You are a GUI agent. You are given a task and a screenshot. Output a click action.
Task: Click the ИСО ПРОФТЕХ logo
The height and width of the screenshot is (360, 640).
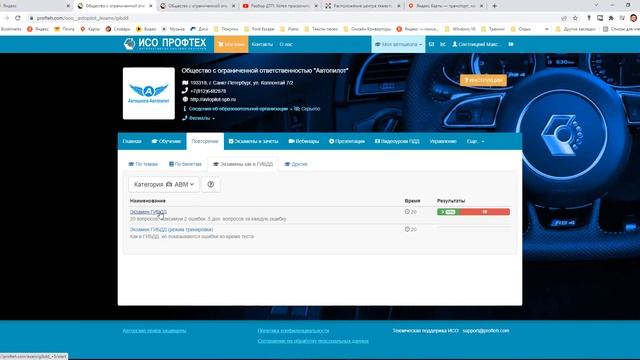coord(165,44)
